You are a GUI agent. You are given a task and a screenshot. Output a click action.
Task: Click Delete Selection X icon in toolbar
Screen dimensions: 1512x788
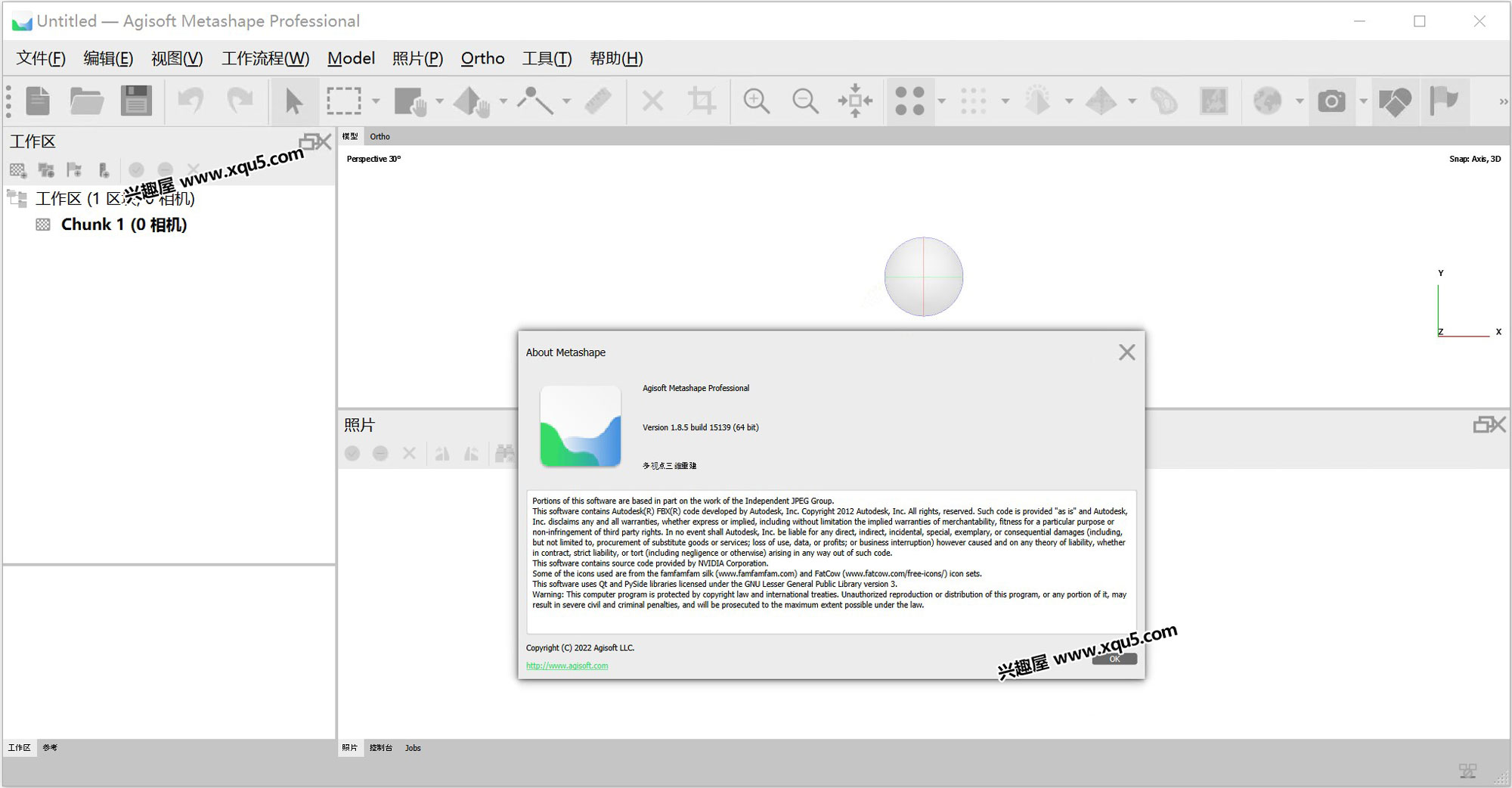[653, 101]
